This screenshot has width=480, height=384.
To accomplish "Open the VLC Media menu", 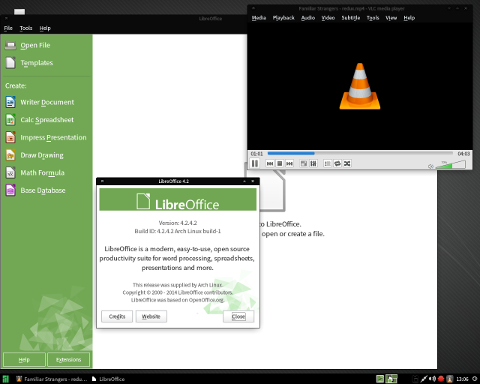I will (259, 18).
